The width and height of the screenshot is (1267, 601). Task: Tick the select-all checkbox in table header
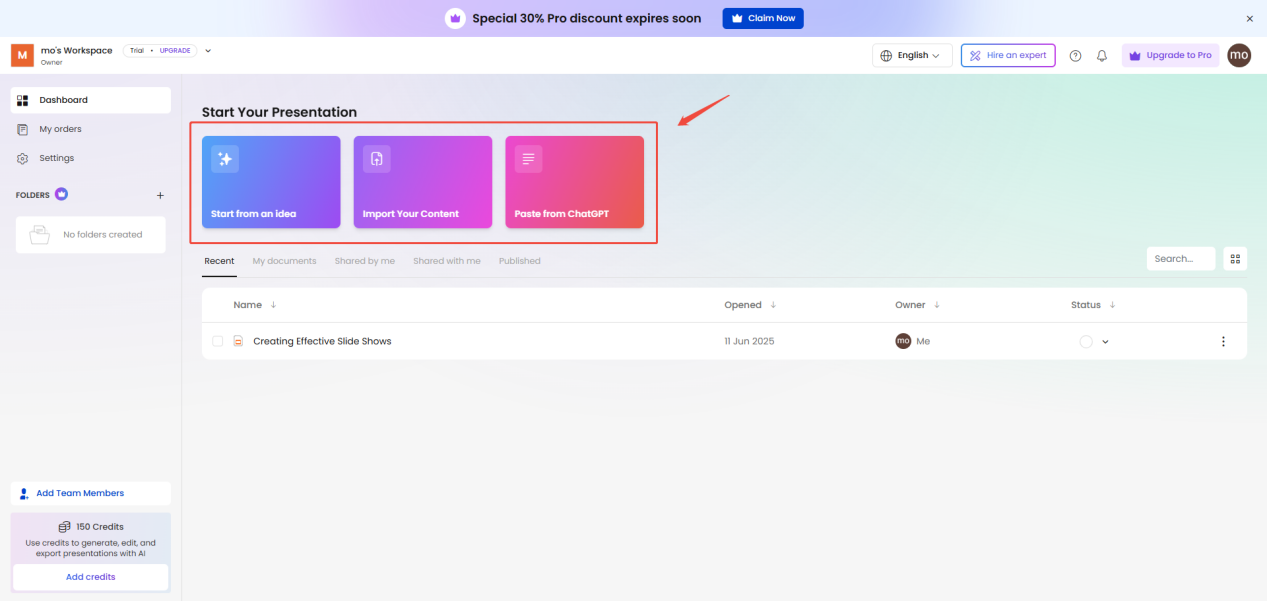click(x=218, y=305)
